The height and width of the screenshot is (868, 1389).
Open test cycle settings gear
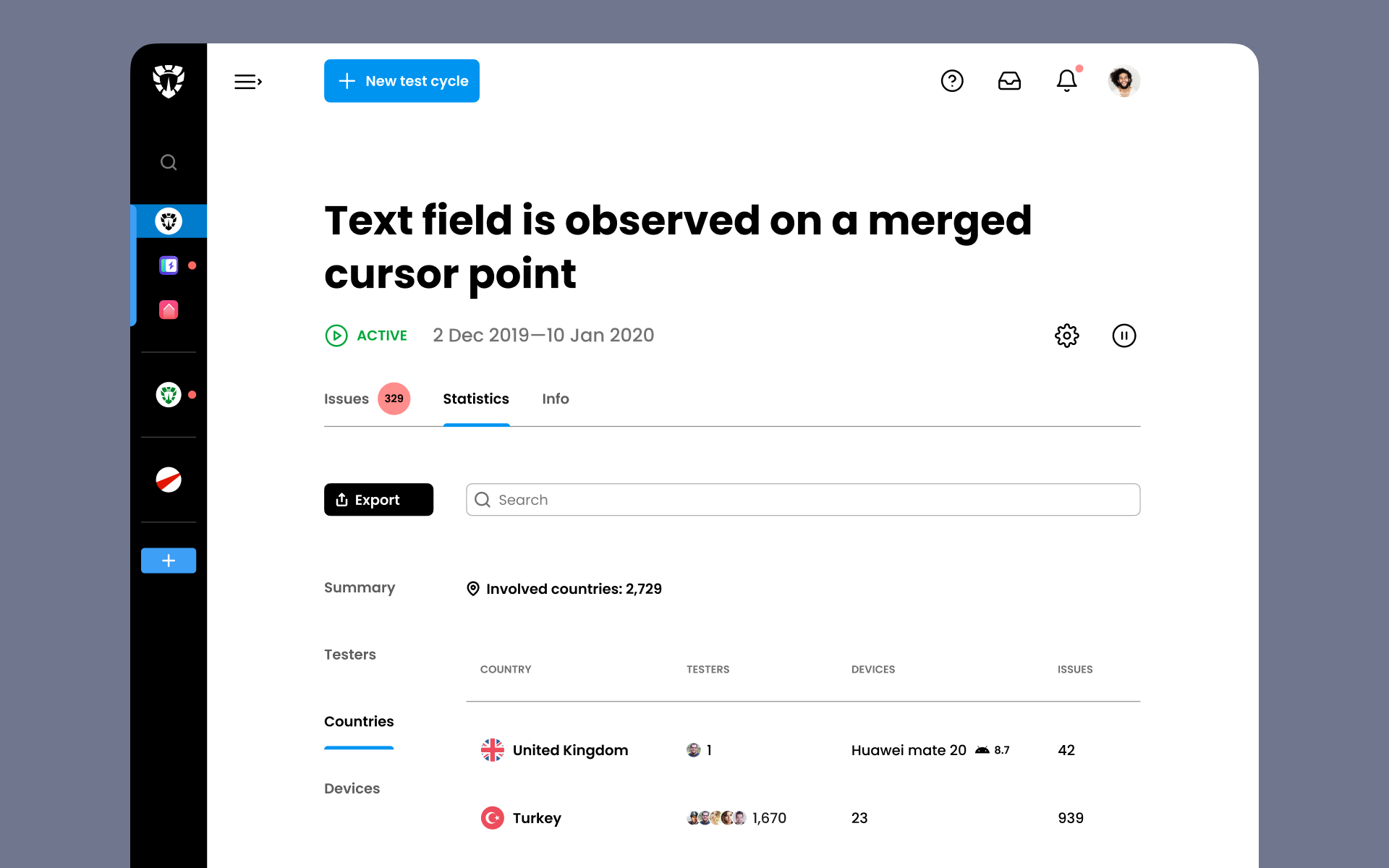coord(1067,336)
